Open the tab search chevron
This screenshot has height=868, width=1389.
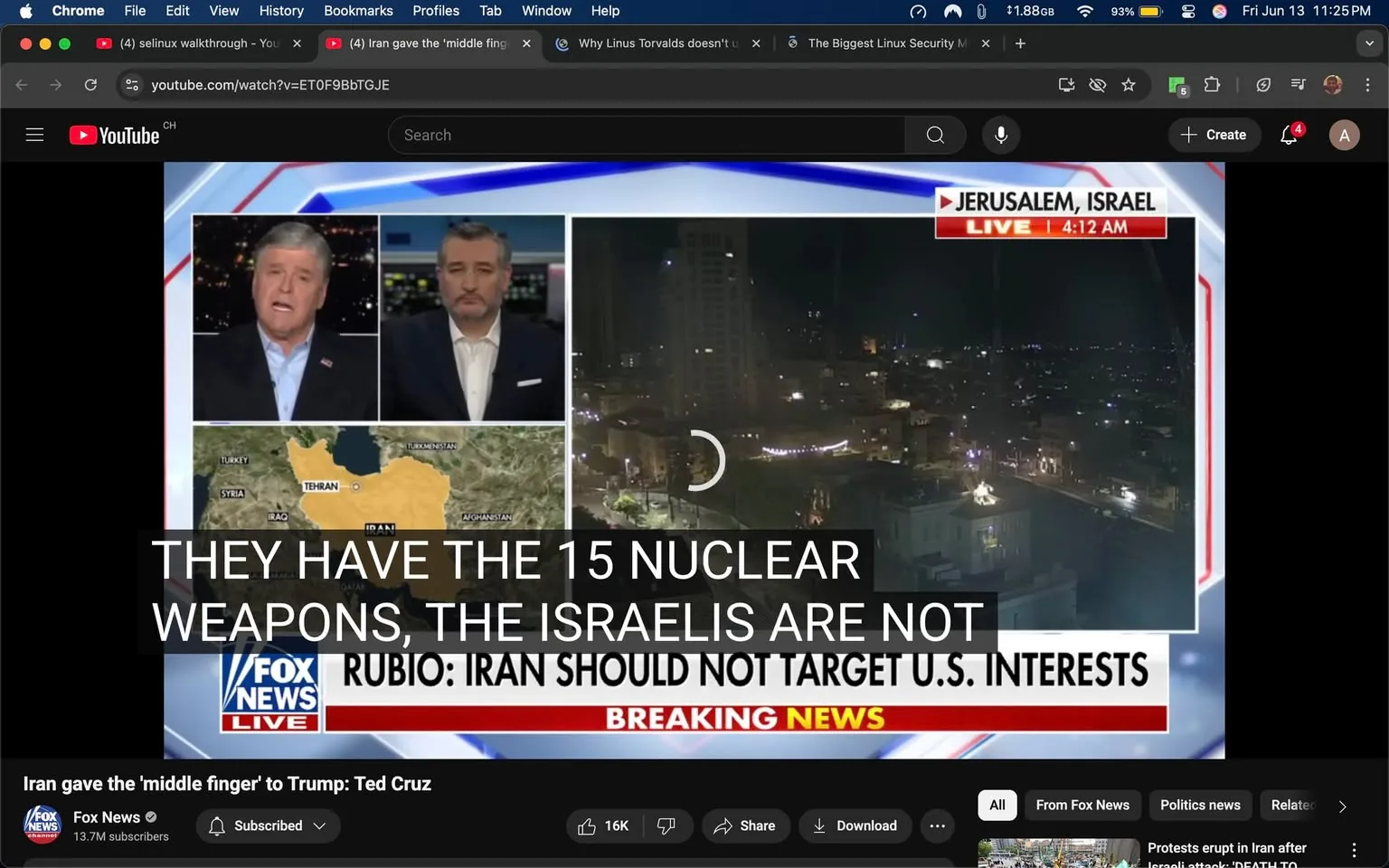1367,42
